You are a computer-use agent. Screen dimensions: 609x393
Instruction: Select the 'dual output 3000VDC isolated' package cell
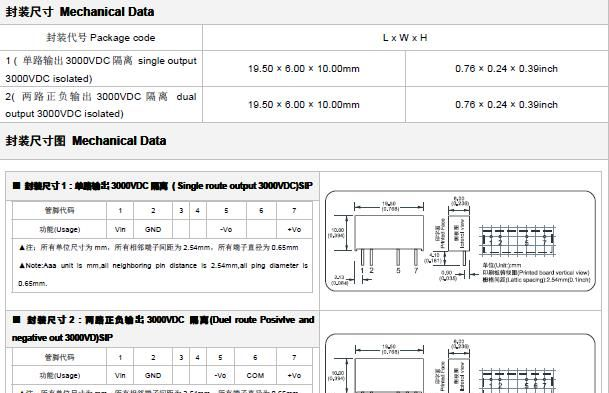(101, 105)
